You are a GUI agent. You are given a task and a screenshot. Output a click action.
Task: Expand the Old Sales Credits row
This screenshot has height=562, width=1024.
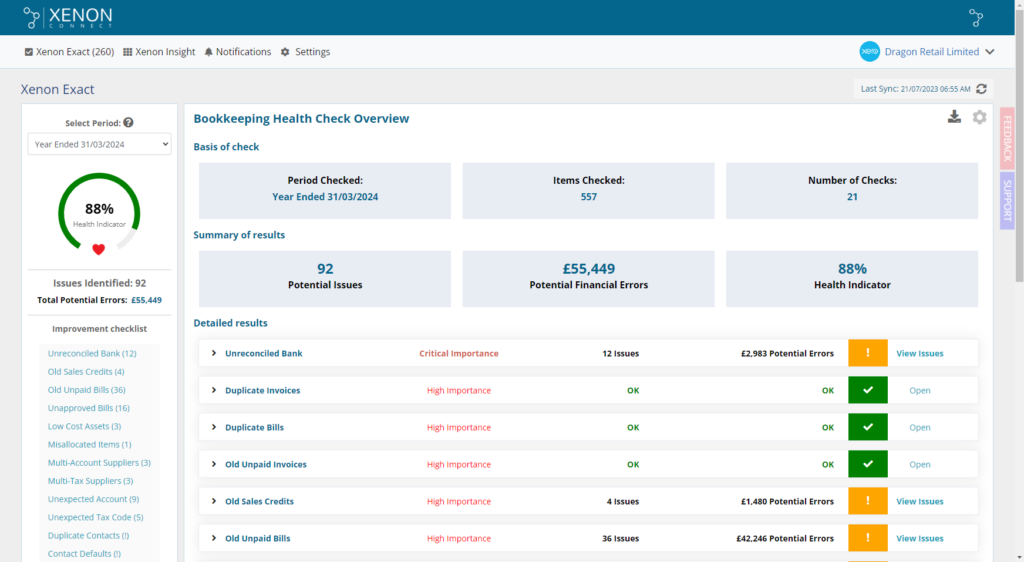pyautogui.click(x=214, y=501)
